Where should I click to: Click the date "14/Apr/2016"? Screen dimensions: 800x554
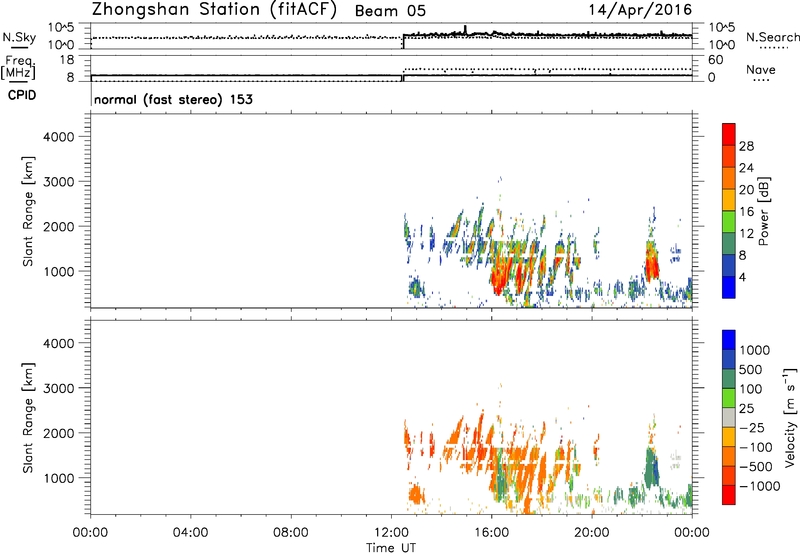pyautogui.click(x=640, y=10)
